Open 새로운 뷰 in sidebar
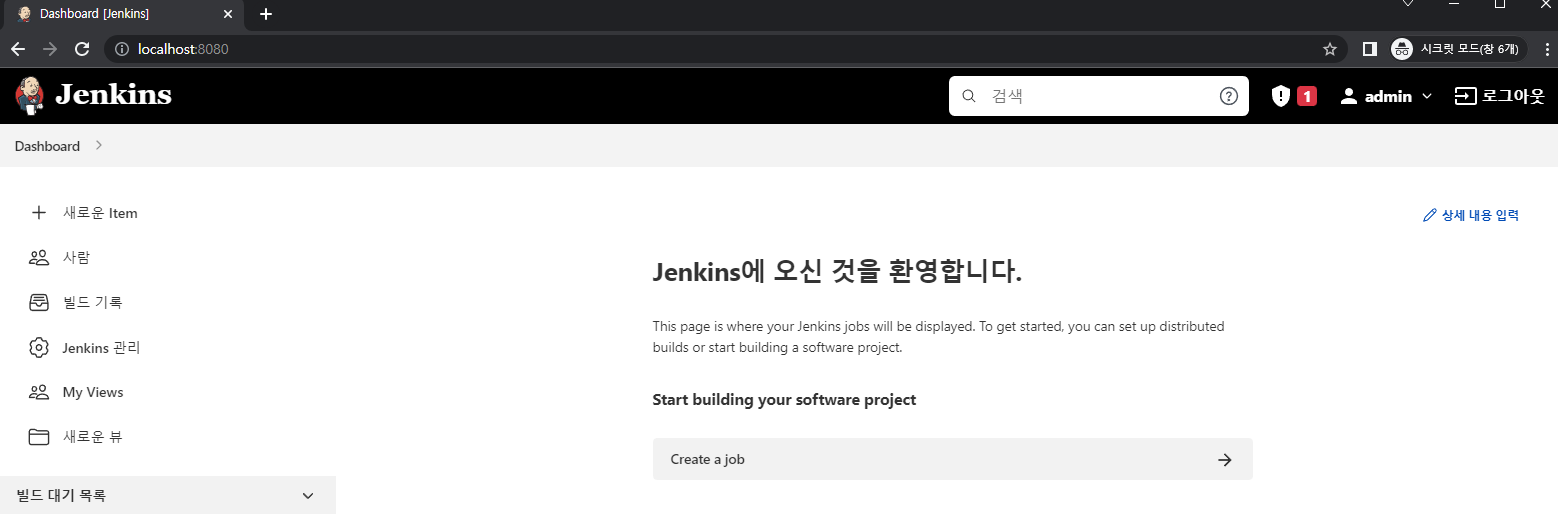The image size is (1558, 514). [x=93, y=437]
